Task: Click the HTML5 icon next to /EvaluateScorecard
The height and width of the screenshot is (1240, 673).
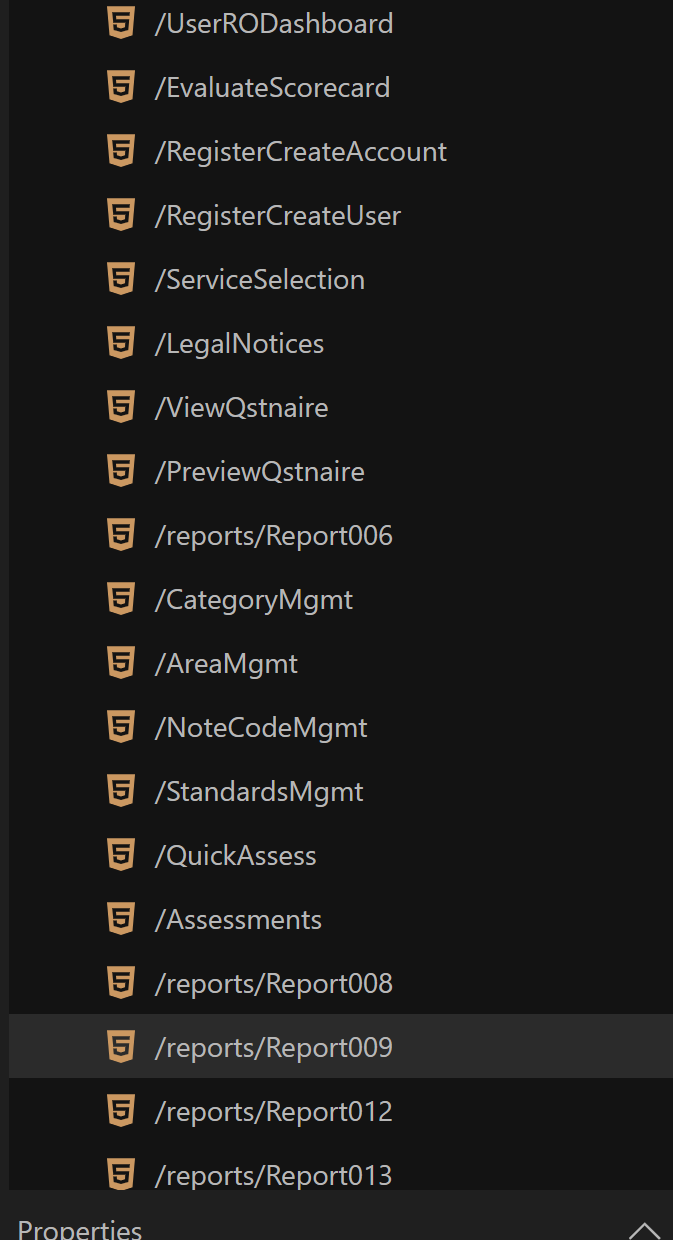Action: (121, 88)
